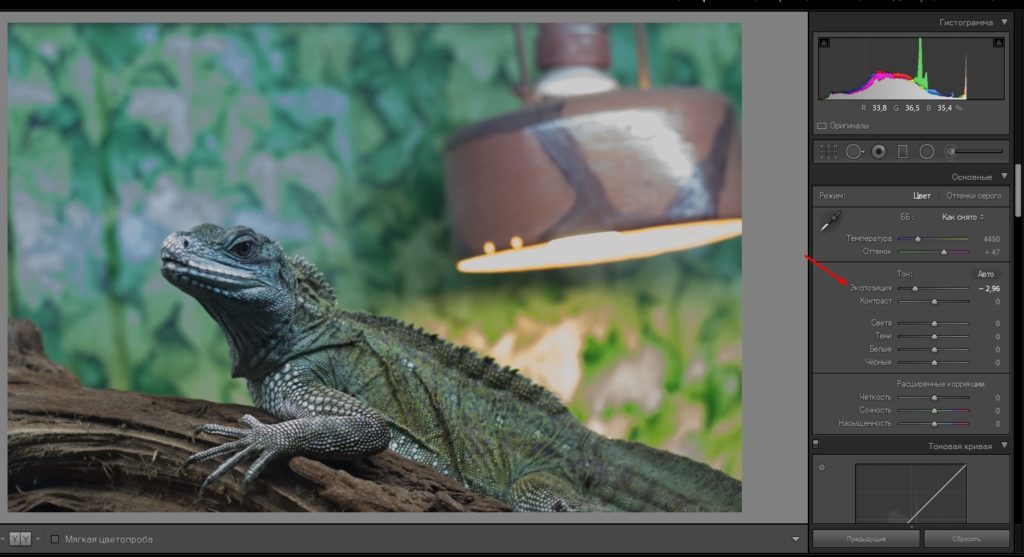
Task: Collapse the Гистограмма panel
Action: tap(1003, 22)
